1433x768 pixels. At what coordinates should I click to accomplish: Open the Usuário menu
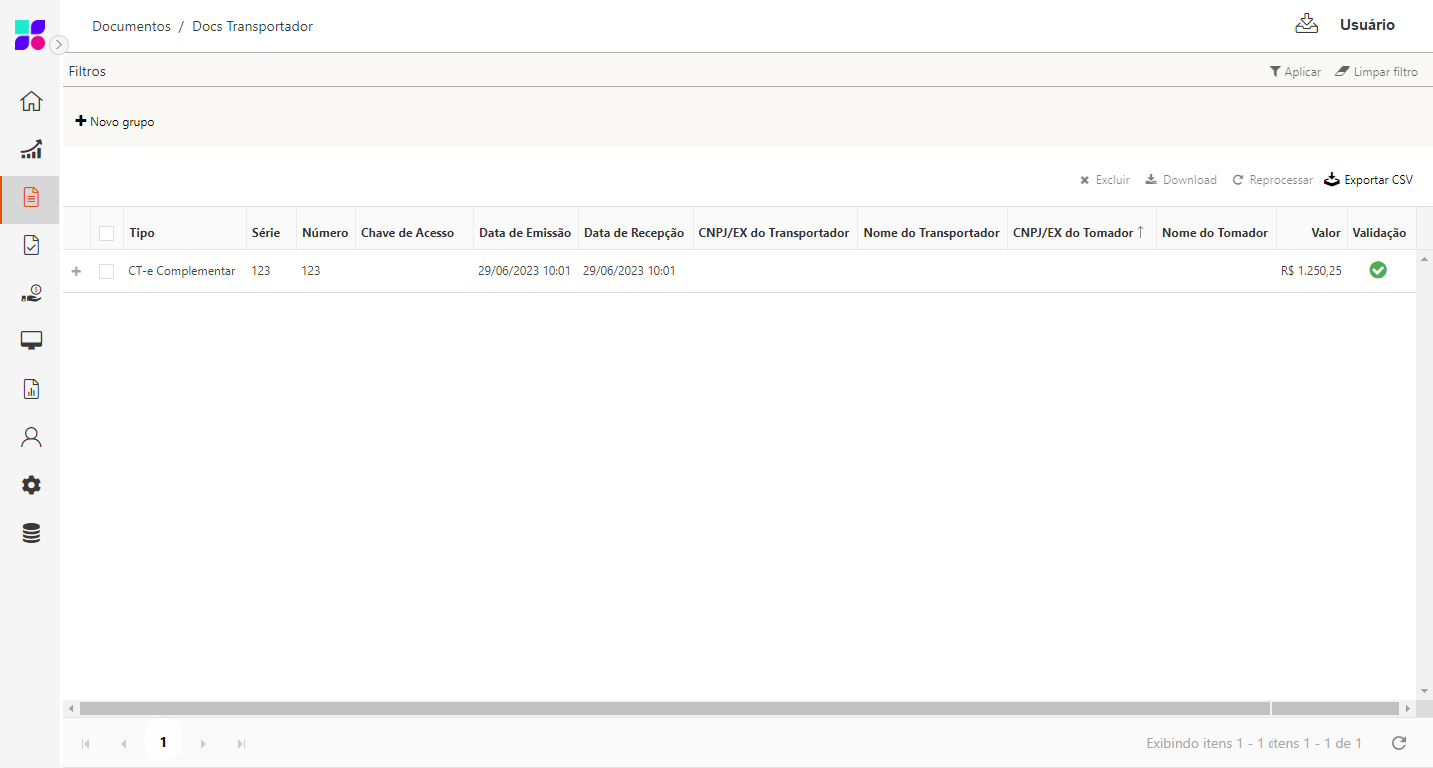(1366, 25)
